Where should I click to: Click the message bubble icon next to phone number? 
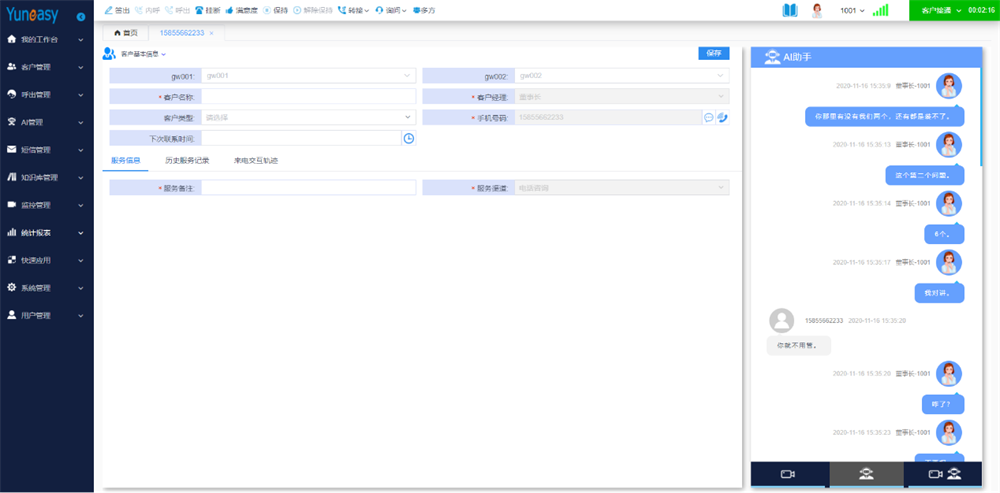coord(709,117)
